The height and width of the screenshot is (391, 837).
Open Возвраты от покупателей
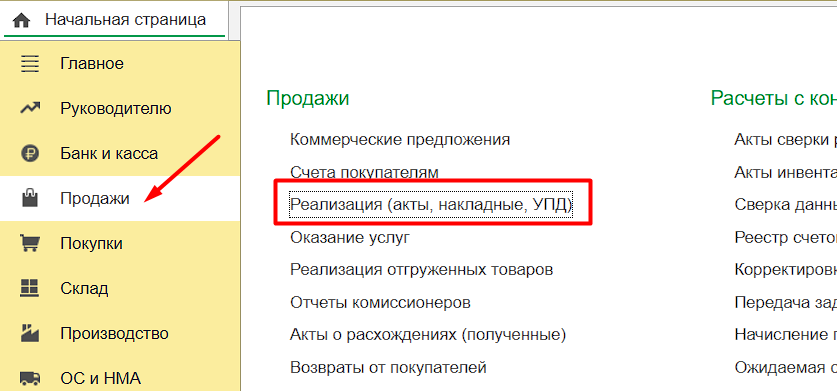[x=388, y=368]
